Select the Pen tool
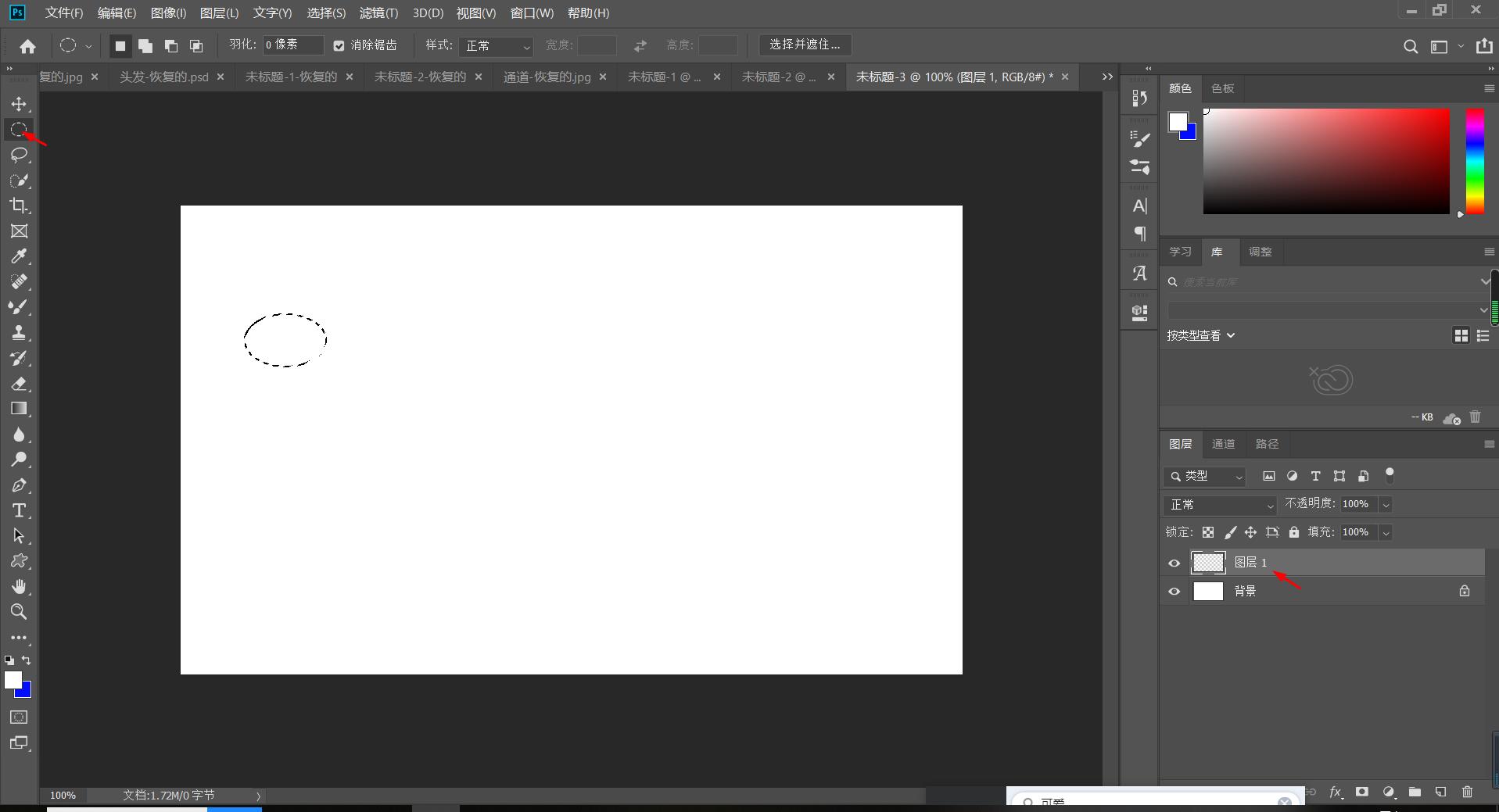 (19, 485)
